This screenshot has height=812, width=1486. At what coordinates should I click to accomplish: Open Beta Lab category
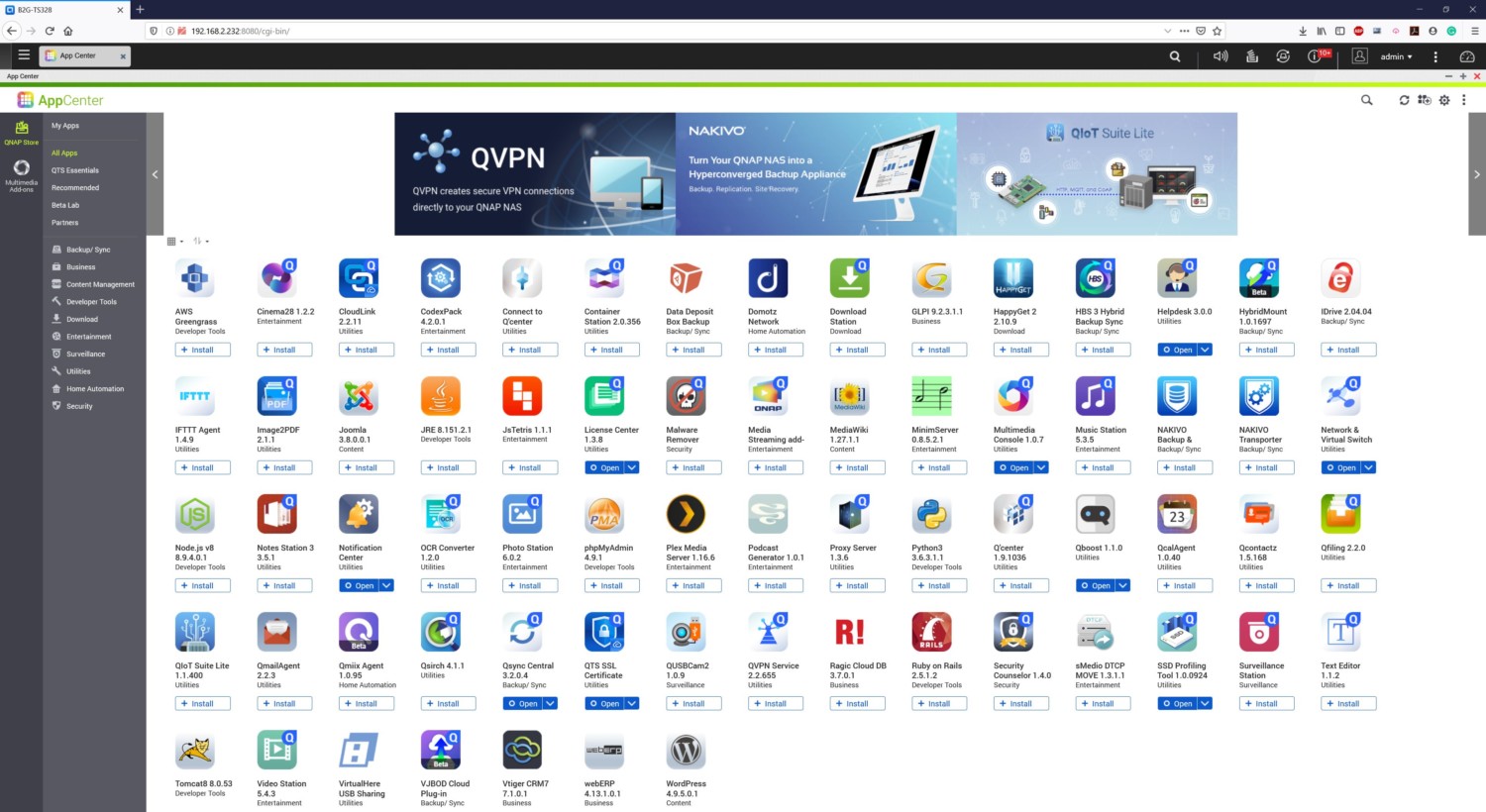click(65, 205)
